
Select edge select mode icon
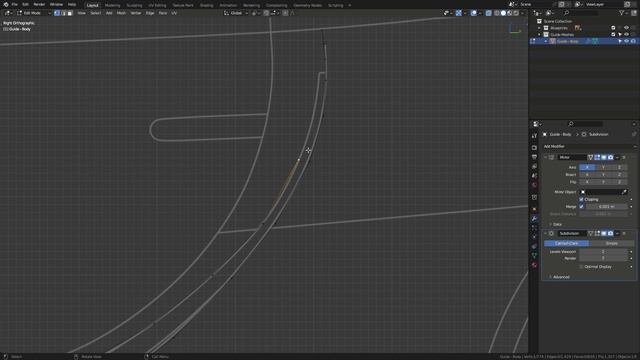click(x=63, y=13)
